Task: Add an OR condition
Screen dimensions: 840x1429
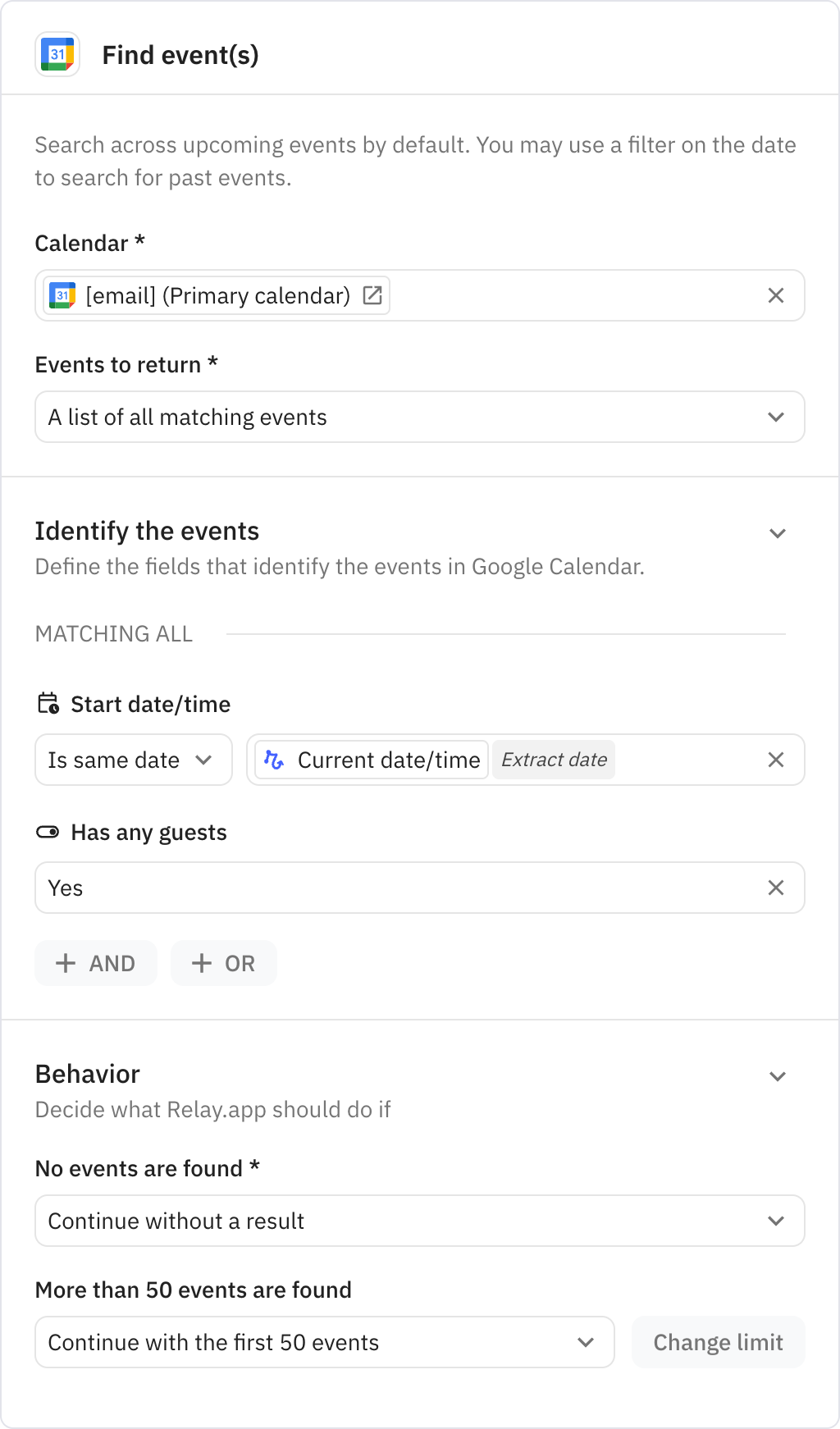Action: tap(224, 963)
